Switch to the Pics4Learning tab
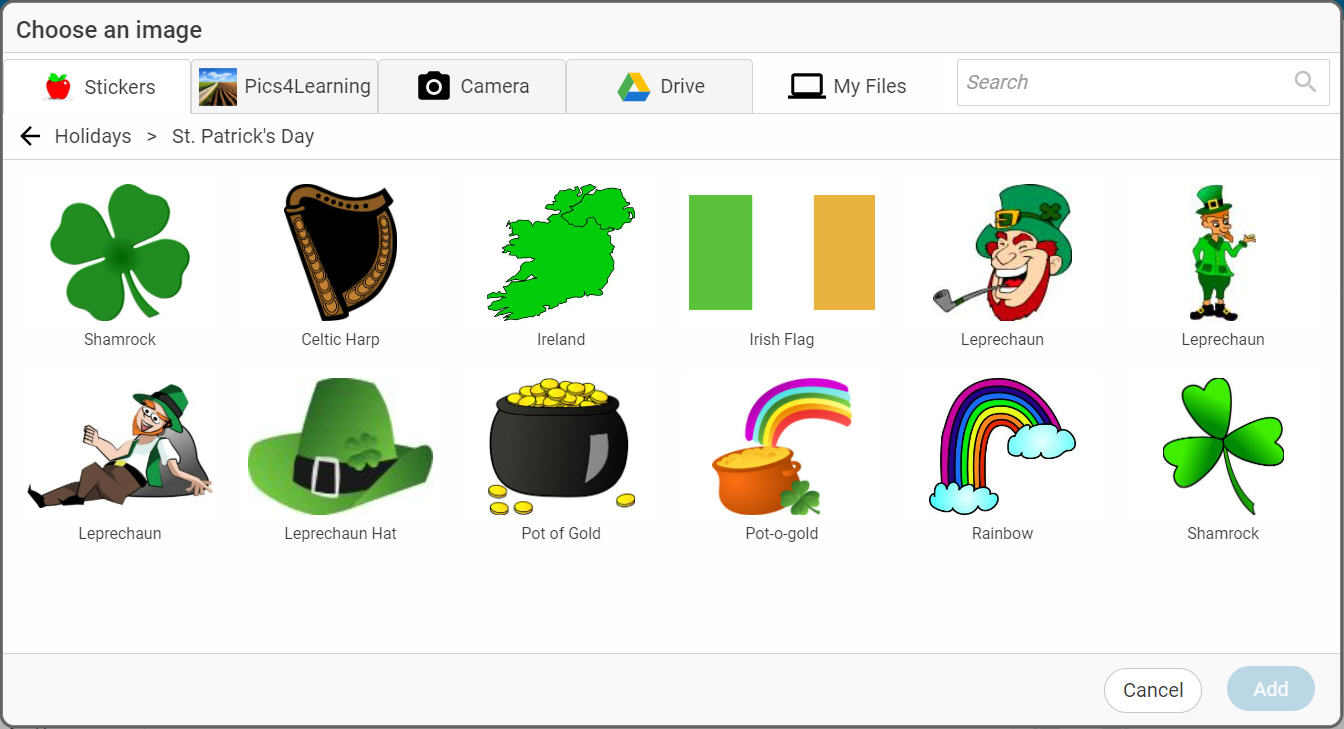This screenshot has width=1344, height=729. [285, 87]
